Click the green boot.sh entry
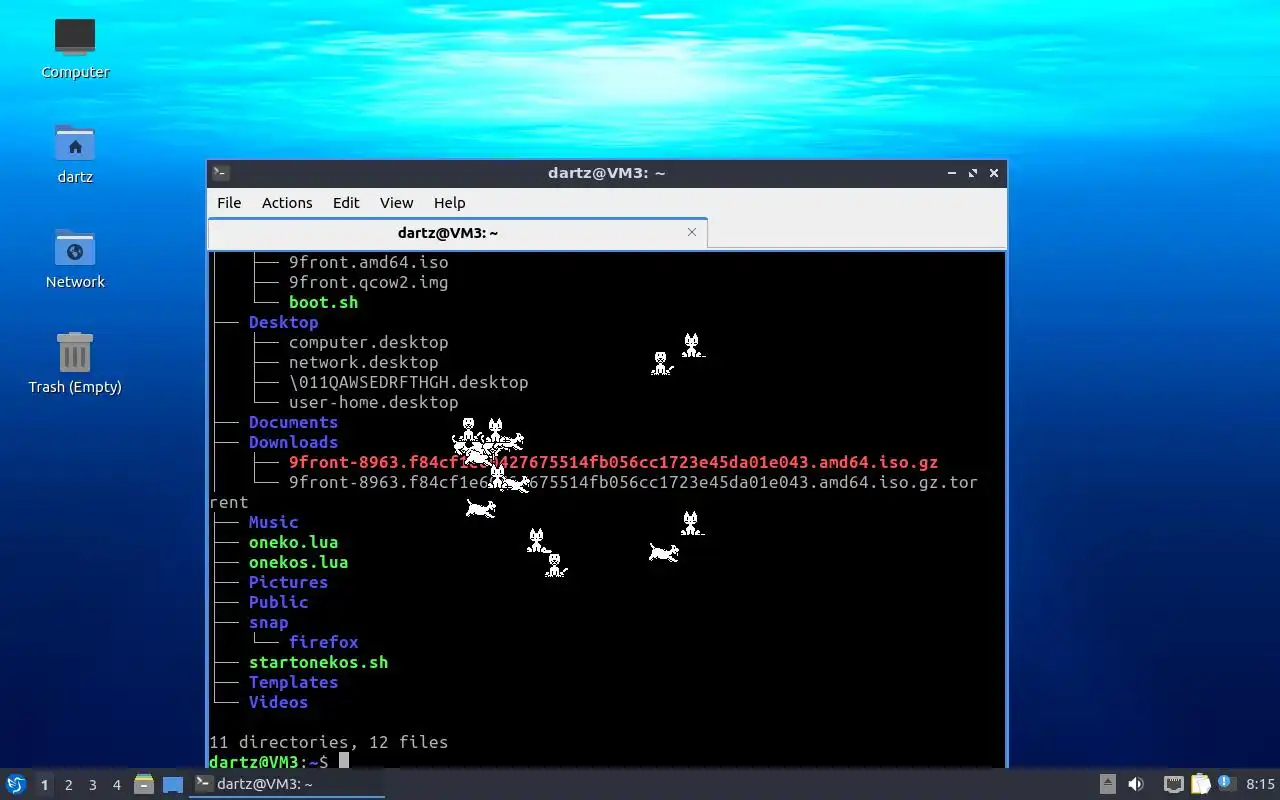This screenshot has height=800, width=1280. (x=323, y=302)
